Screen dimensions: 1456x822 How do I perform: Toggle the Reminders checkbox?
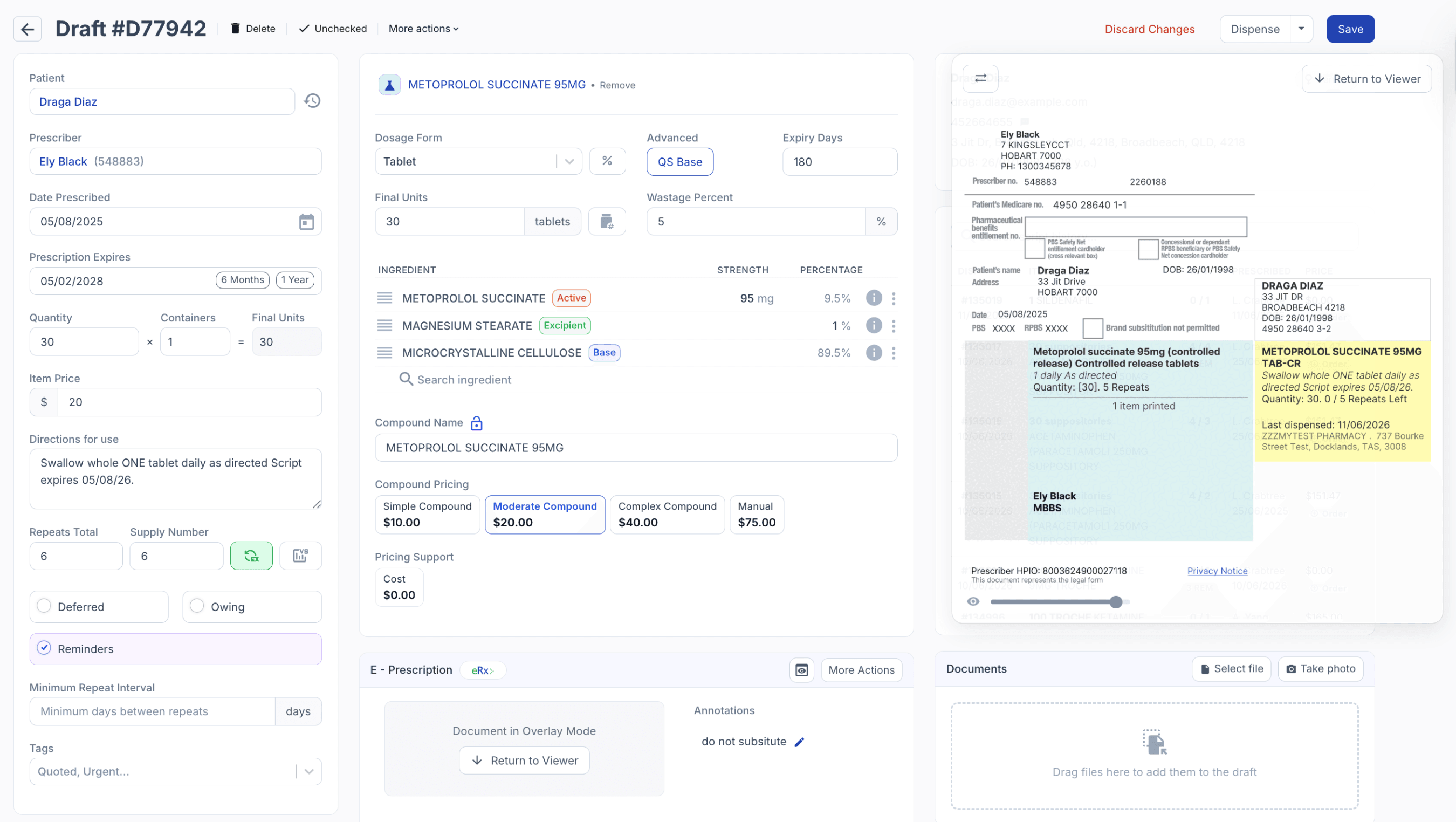click(x=44, y=648)
